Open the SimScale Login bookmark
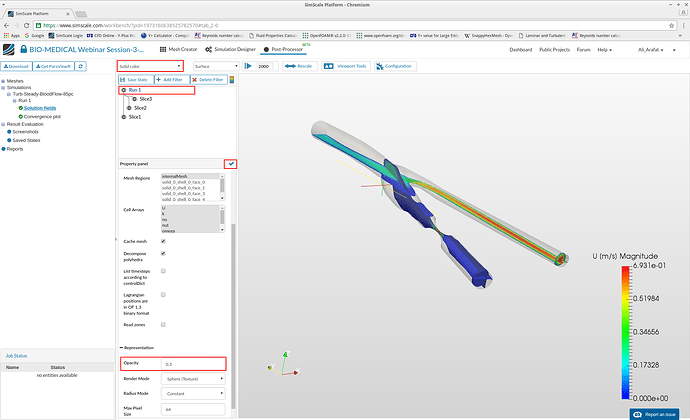690x420 pixels. (66, 36)
